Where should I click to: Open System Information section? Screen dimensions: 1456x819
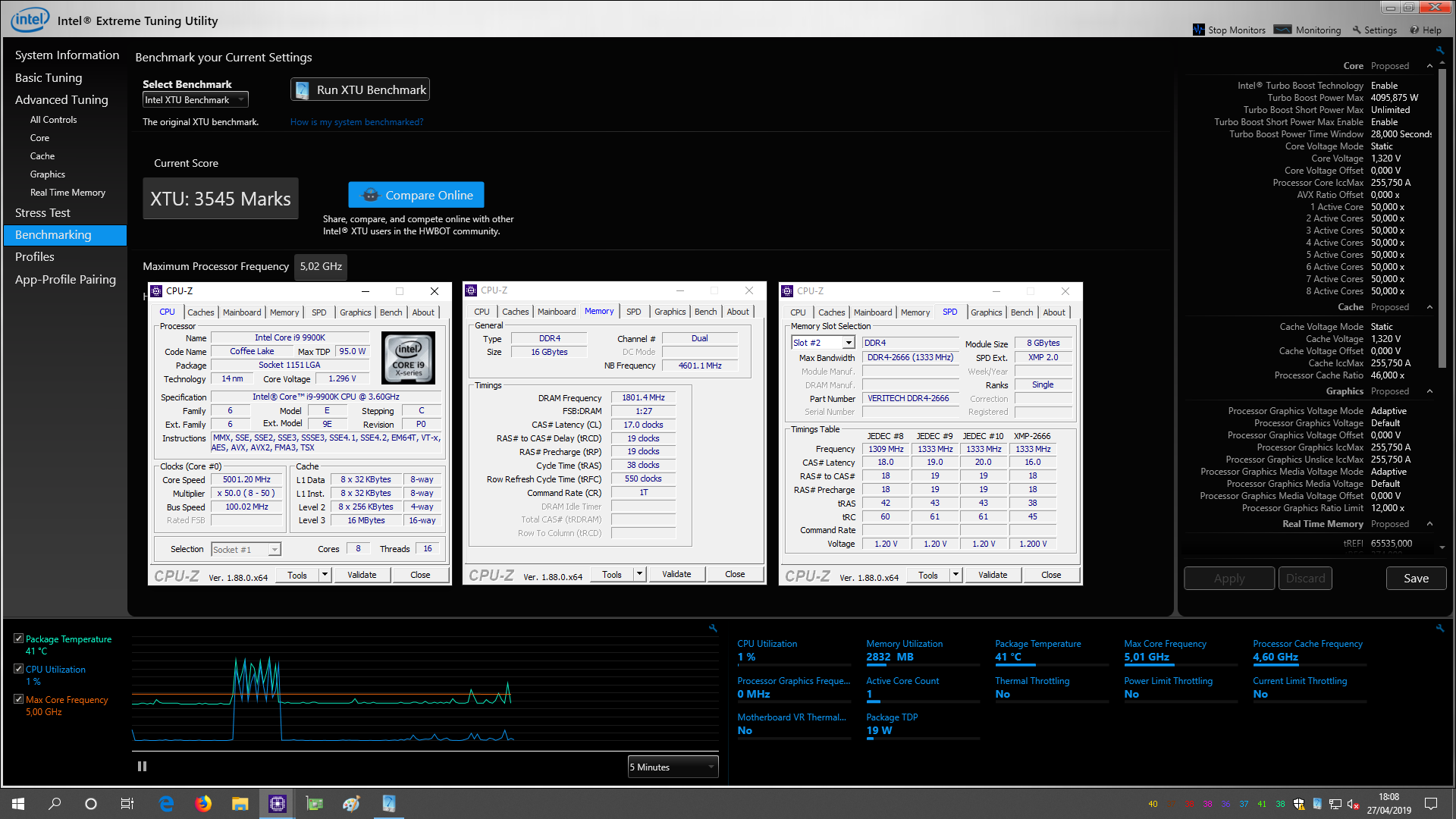point(67,55)
